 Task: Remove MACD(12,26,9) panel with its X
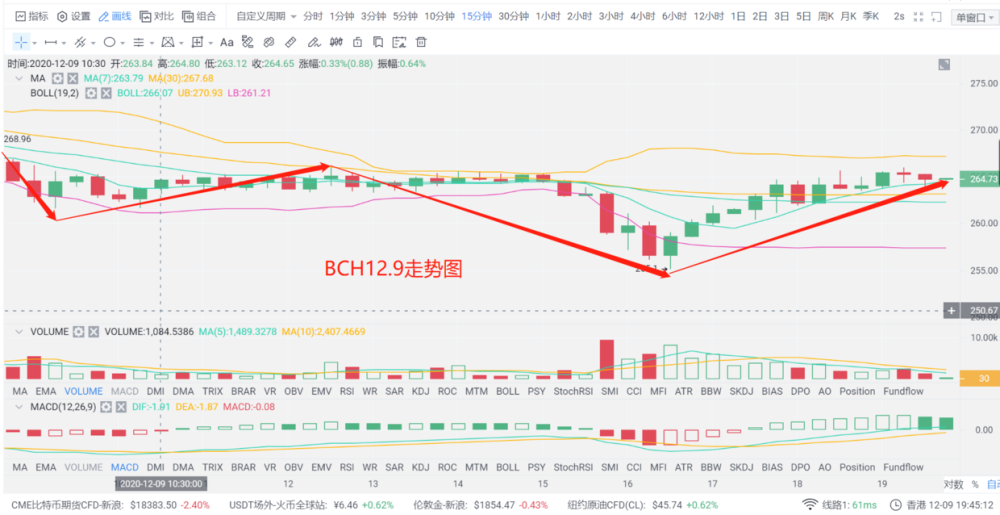pos(122,406)
